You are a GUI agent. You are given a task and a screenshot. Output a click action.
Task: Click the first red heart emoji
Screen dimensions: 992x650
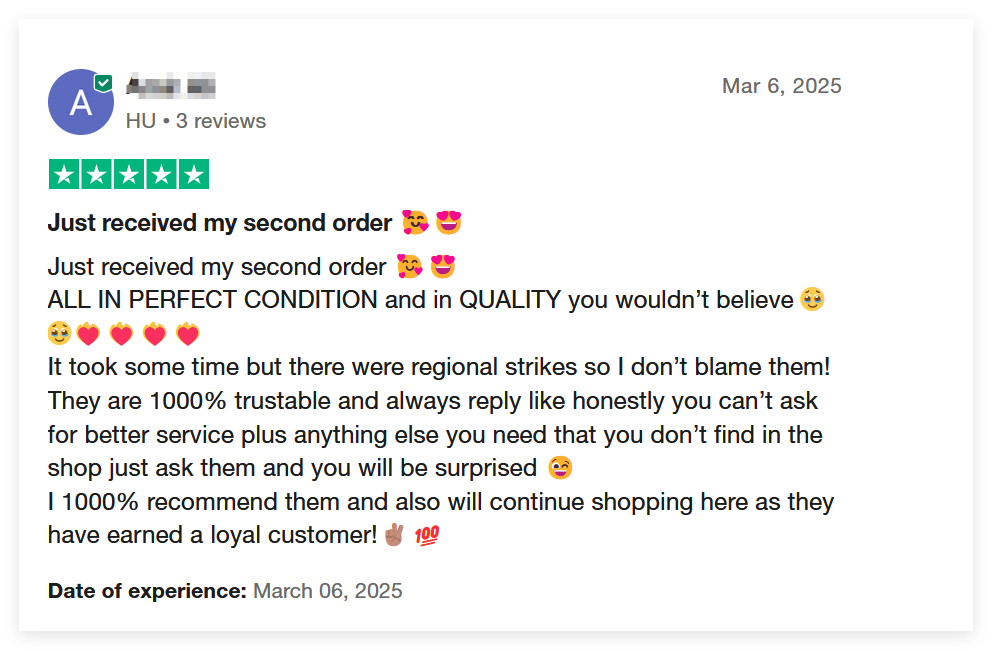[x=88, y=334]
